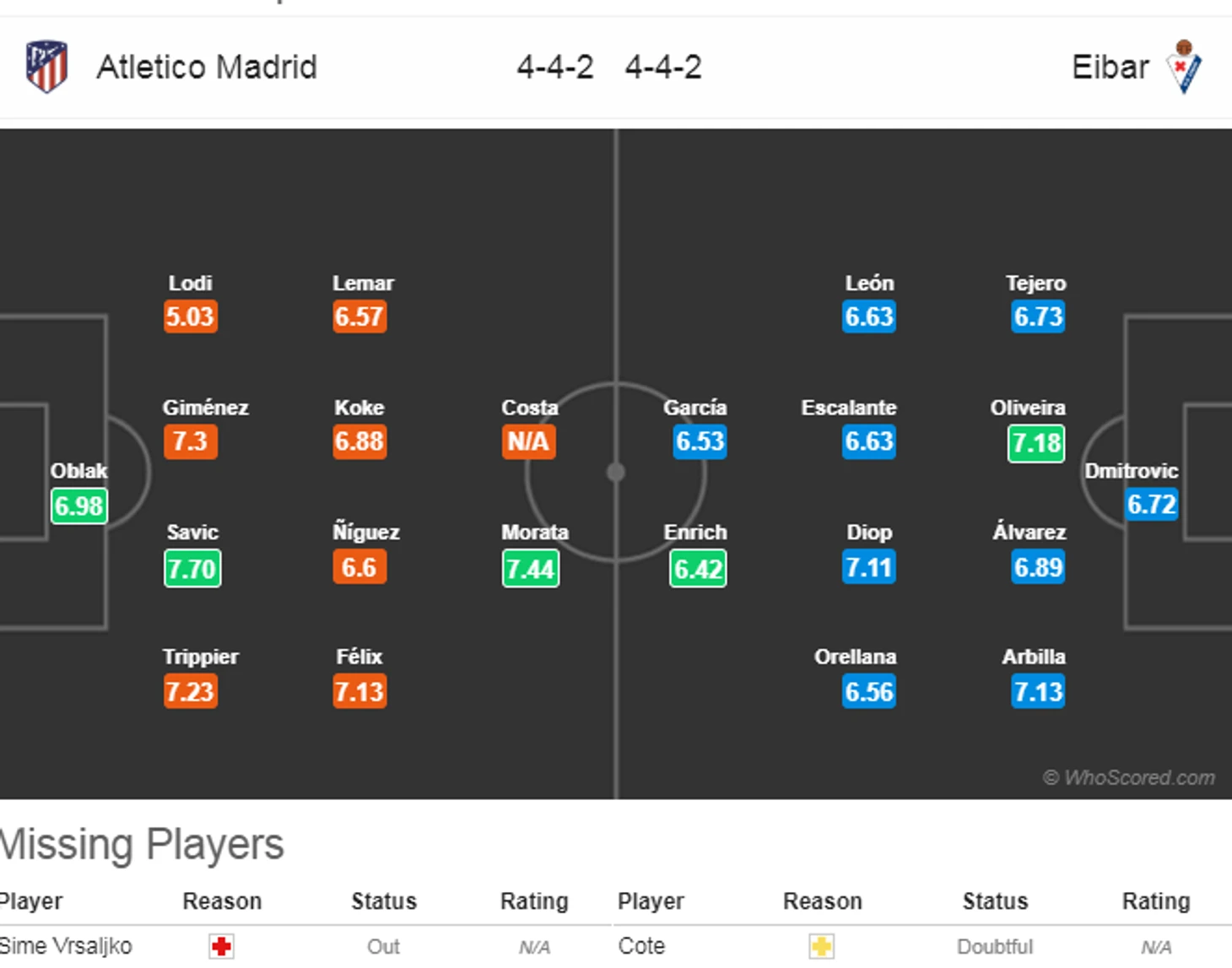The image size is (1232, 968).
Task: Click Diop's blue 7.11 rating badge
Action: [x=868, y=567]
